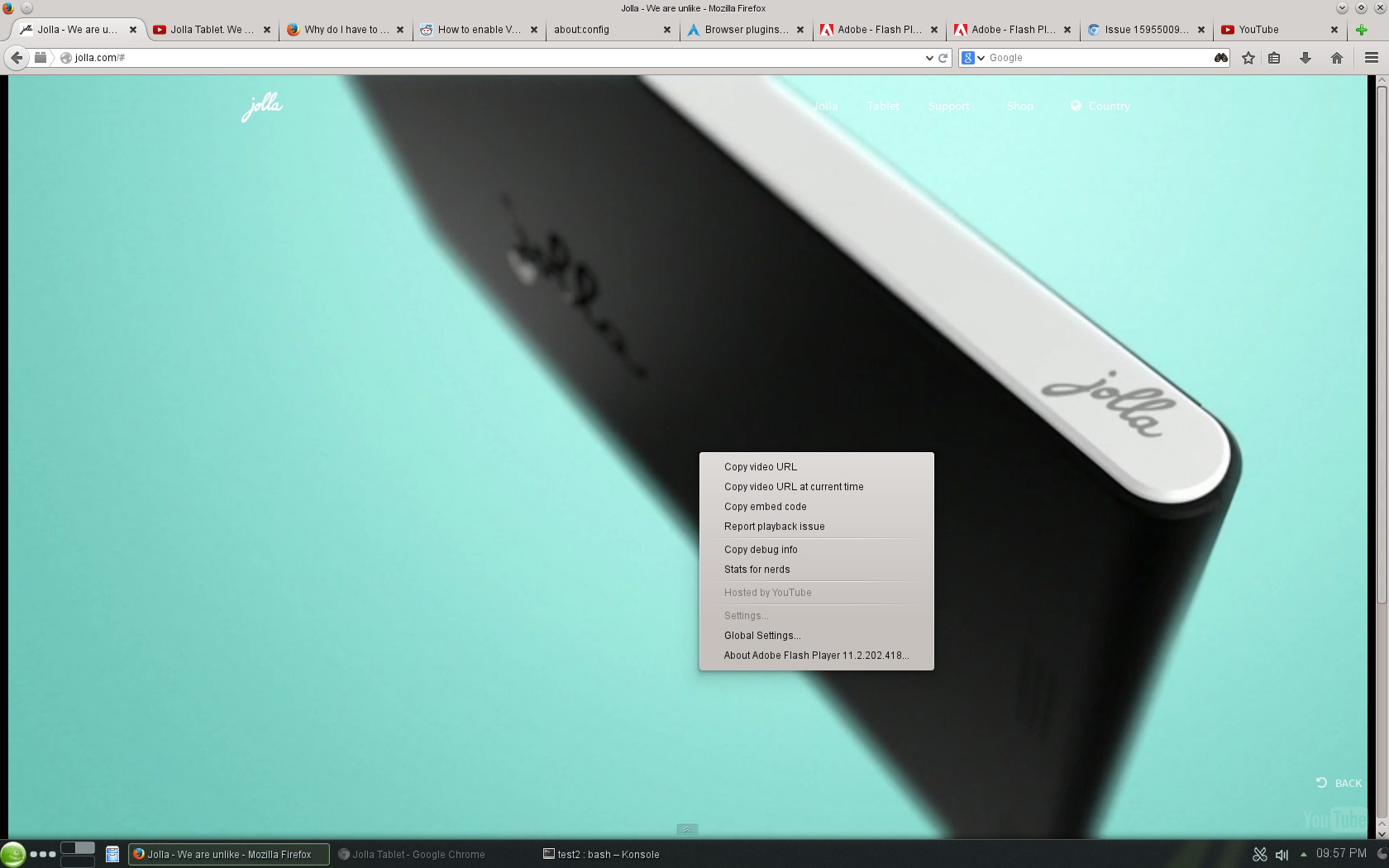
Task: Switch to the 'How to enable V...' tab
Action: pyautogui.click(x=480, y=30)
